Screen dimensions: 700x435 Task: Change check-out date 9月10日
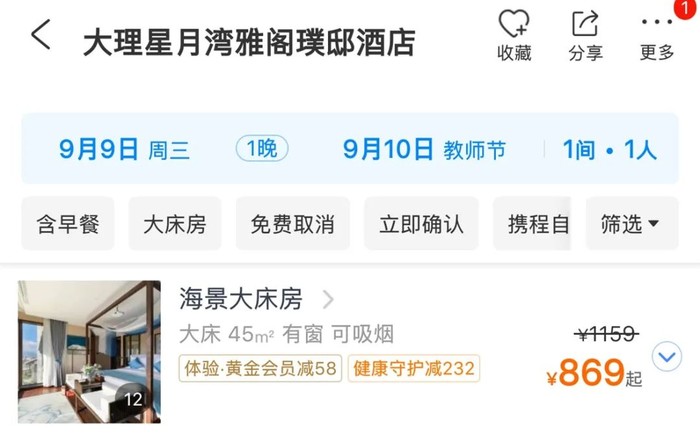(424, 149)
